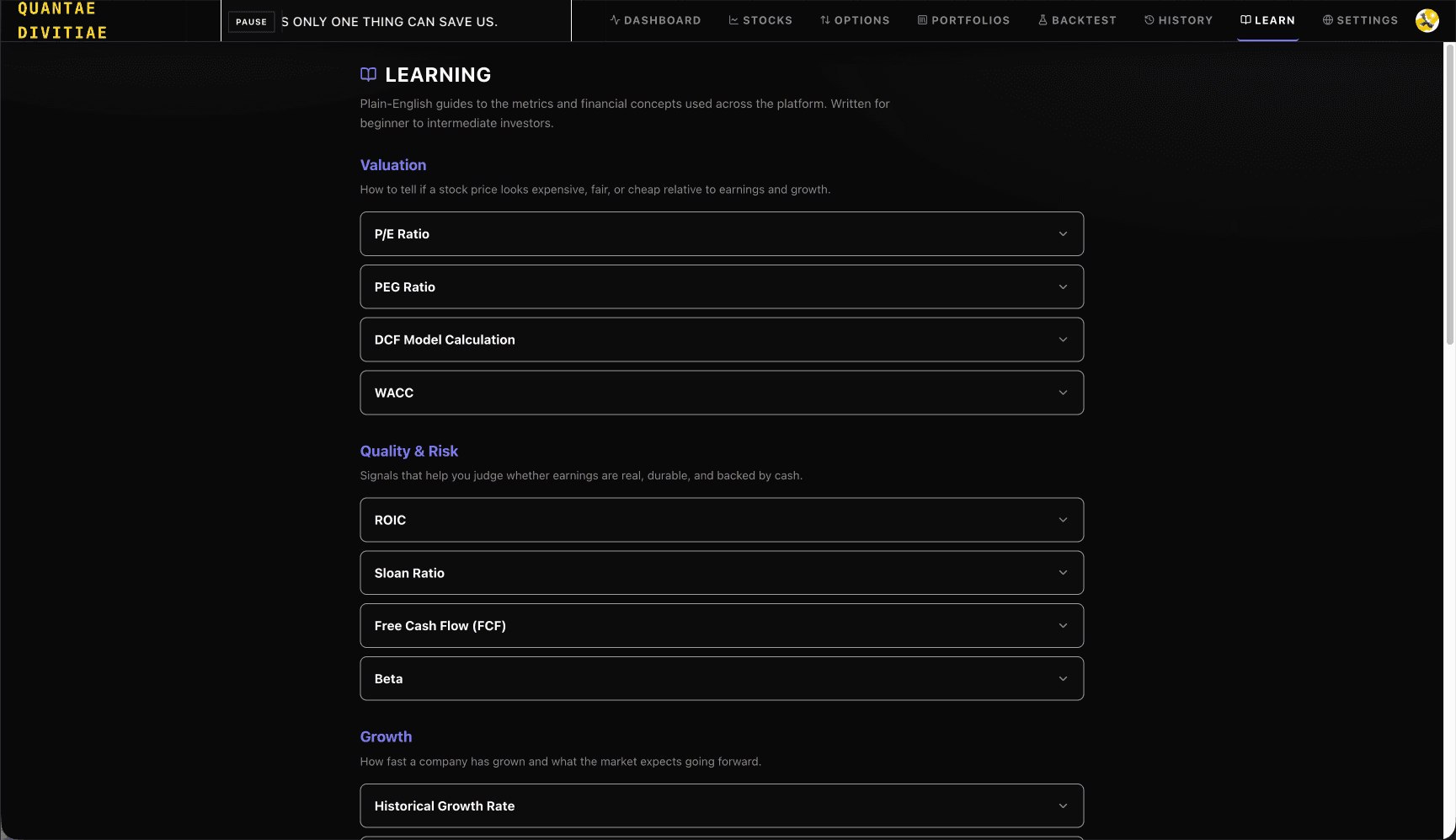Pause the scrolling ticker message
Viewport: 1456px width, 840px height.
point(251,22)
